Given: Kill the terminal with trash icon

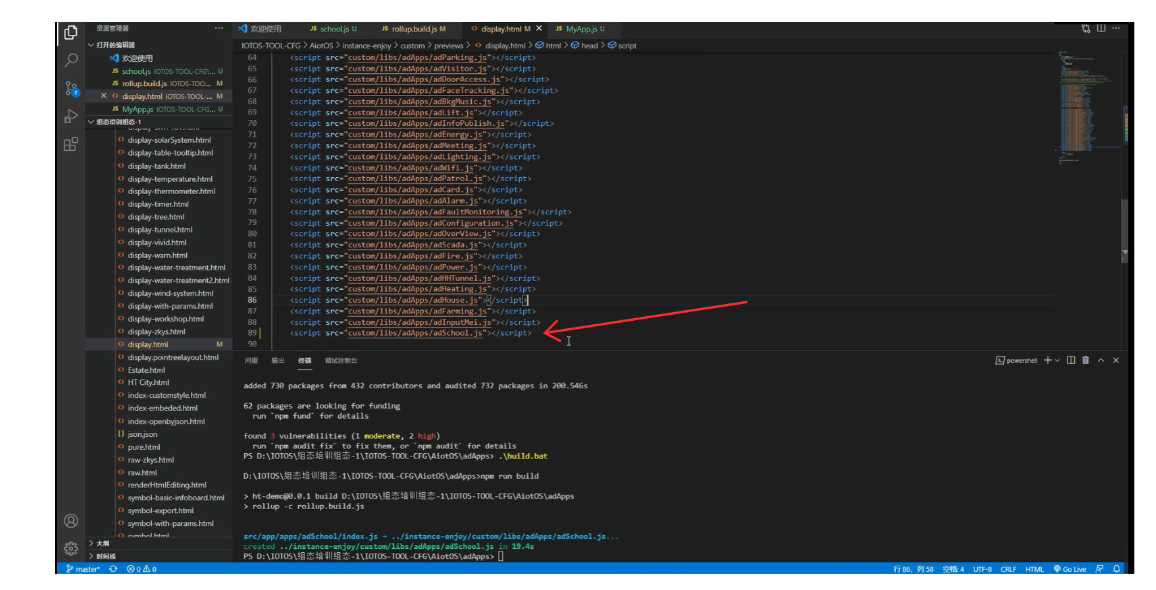Looking at the screenshot, I should 1085,360.
